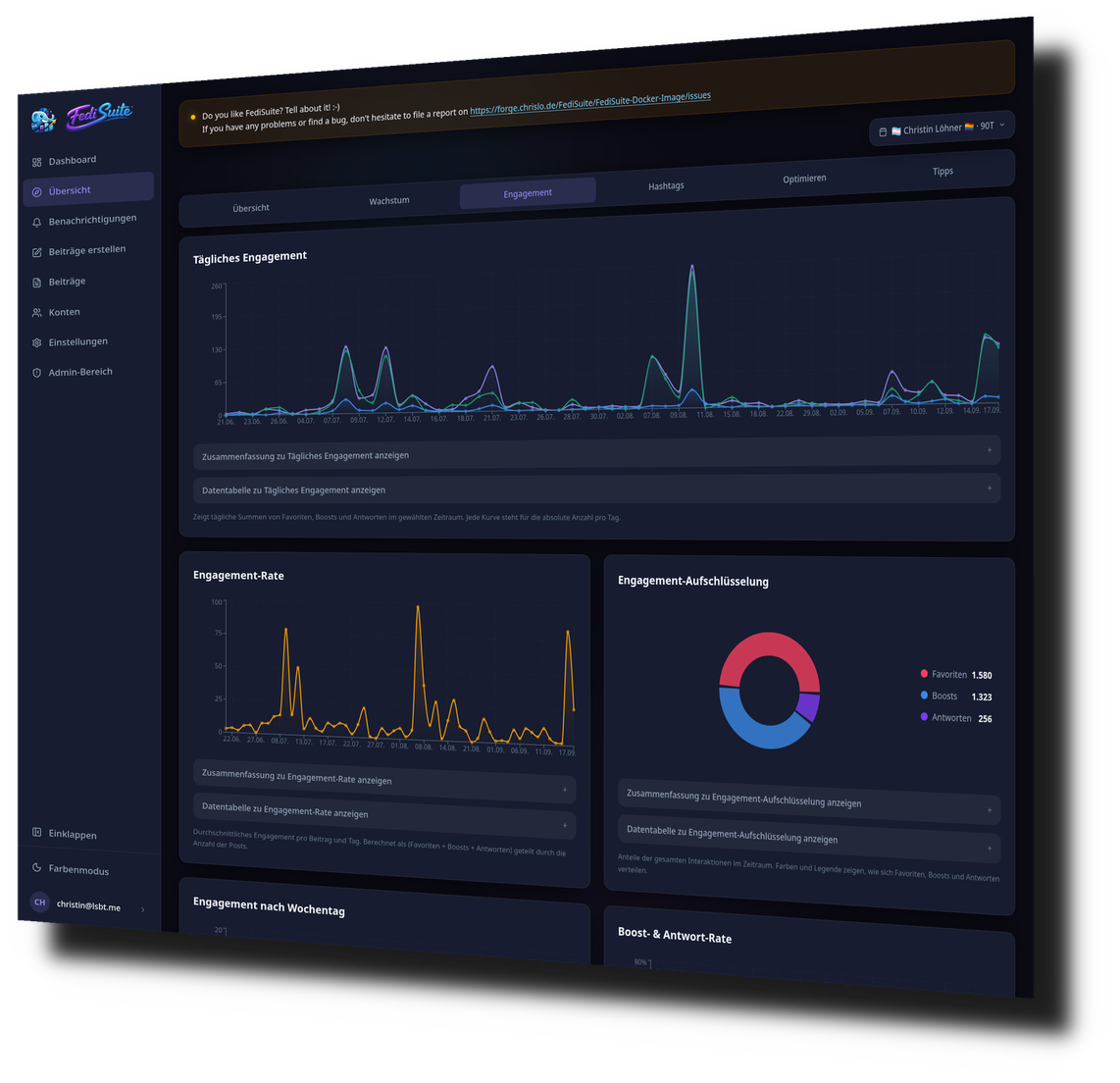Open the Tipps tab
This screenshot has height=1083, width=1120.
[942, 172]
